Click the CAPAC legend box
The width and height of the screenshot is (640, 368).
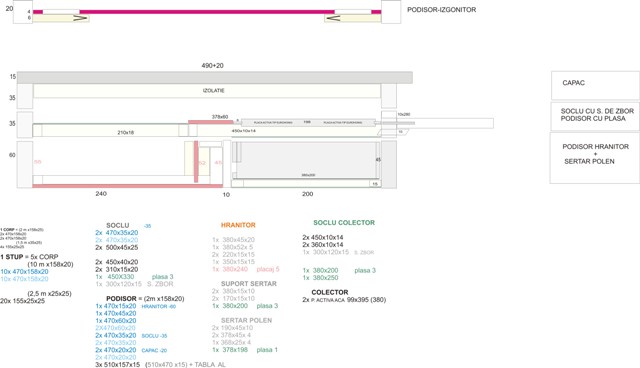point(595,85)
